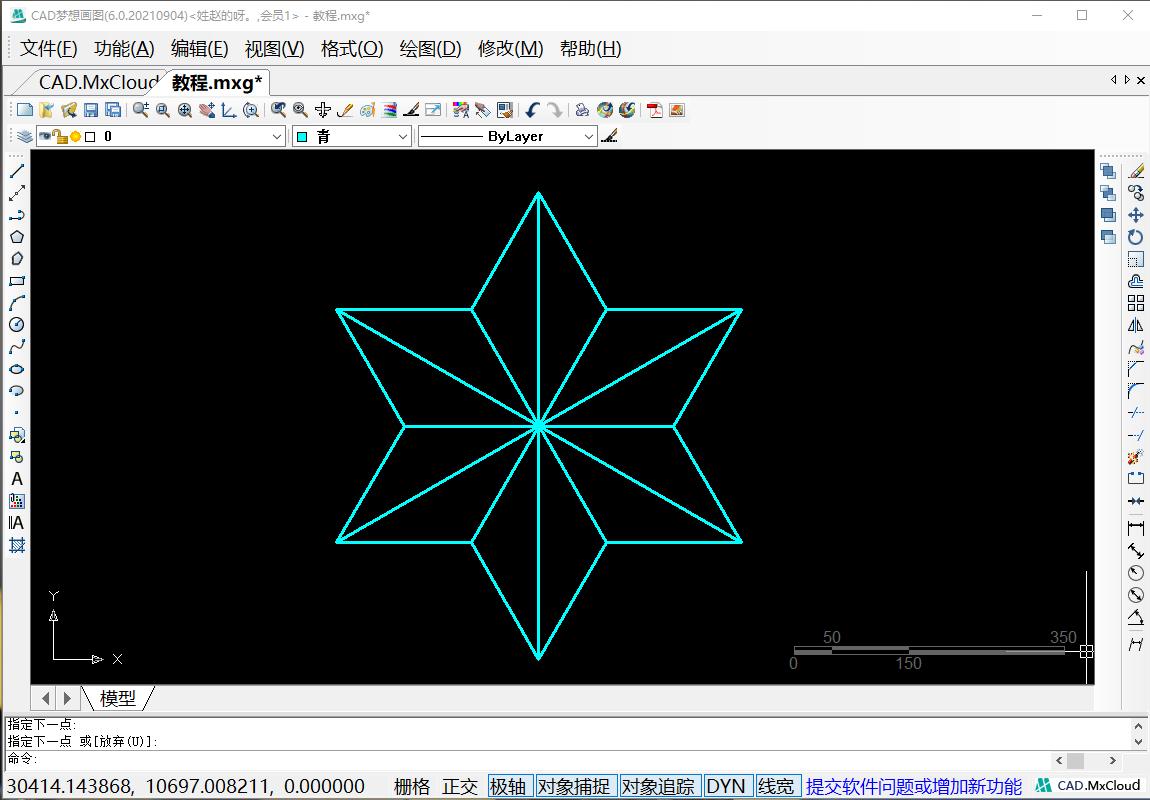
Task: Open the Array tool from right toolbar
Action: pyautogui.click(x=1135, y=302)
